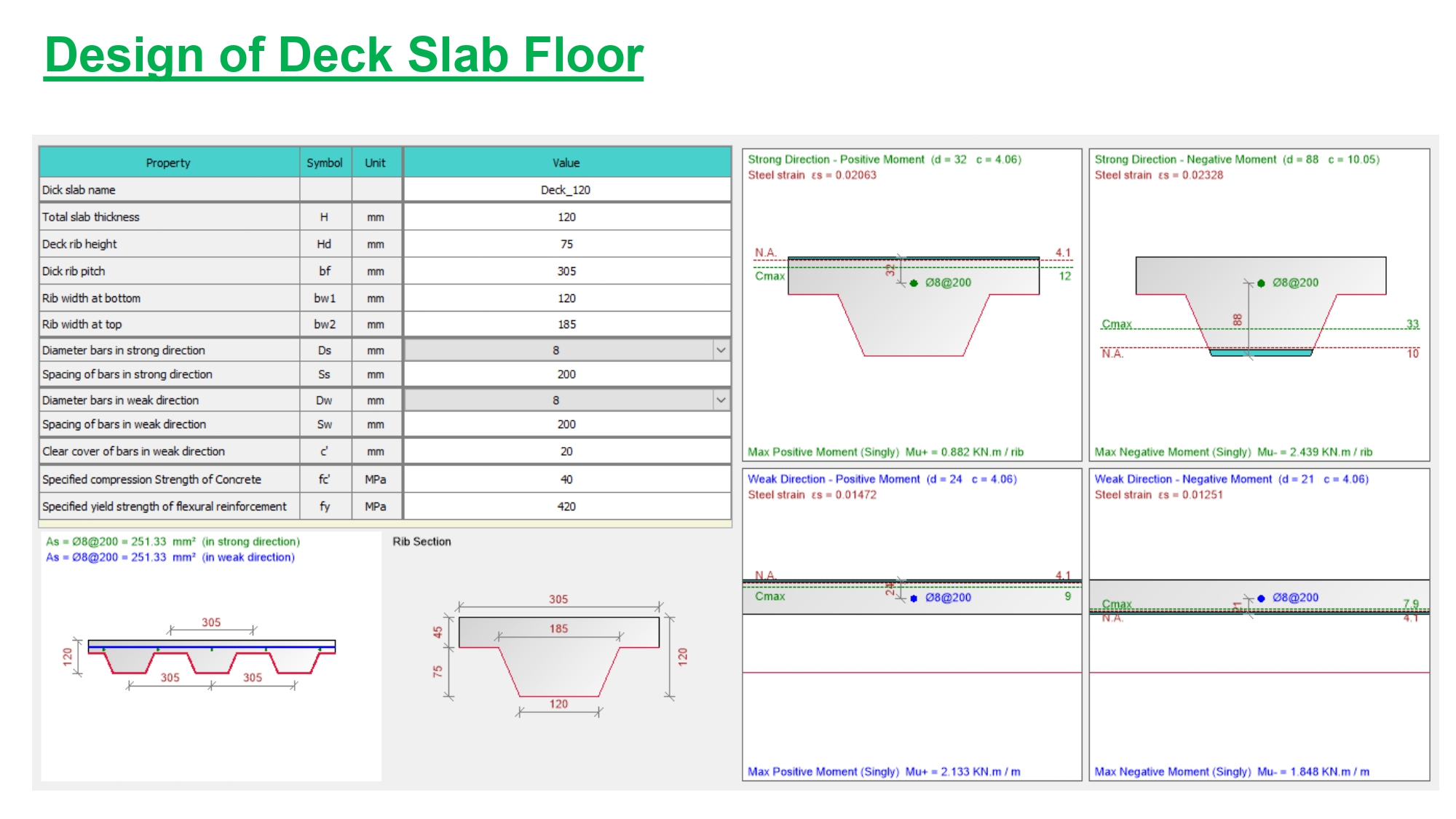
Task: Edit concrete compression strength value 40
Action: coord(566,479)
